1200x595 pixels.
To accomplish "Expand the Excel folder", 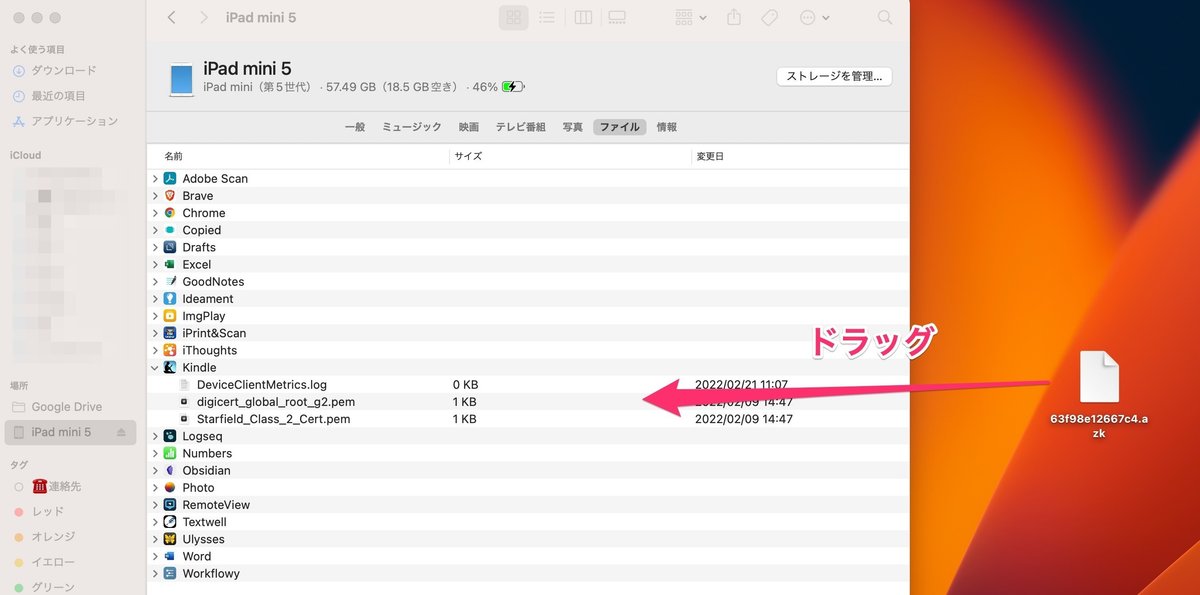I will (x=155, y=265).
